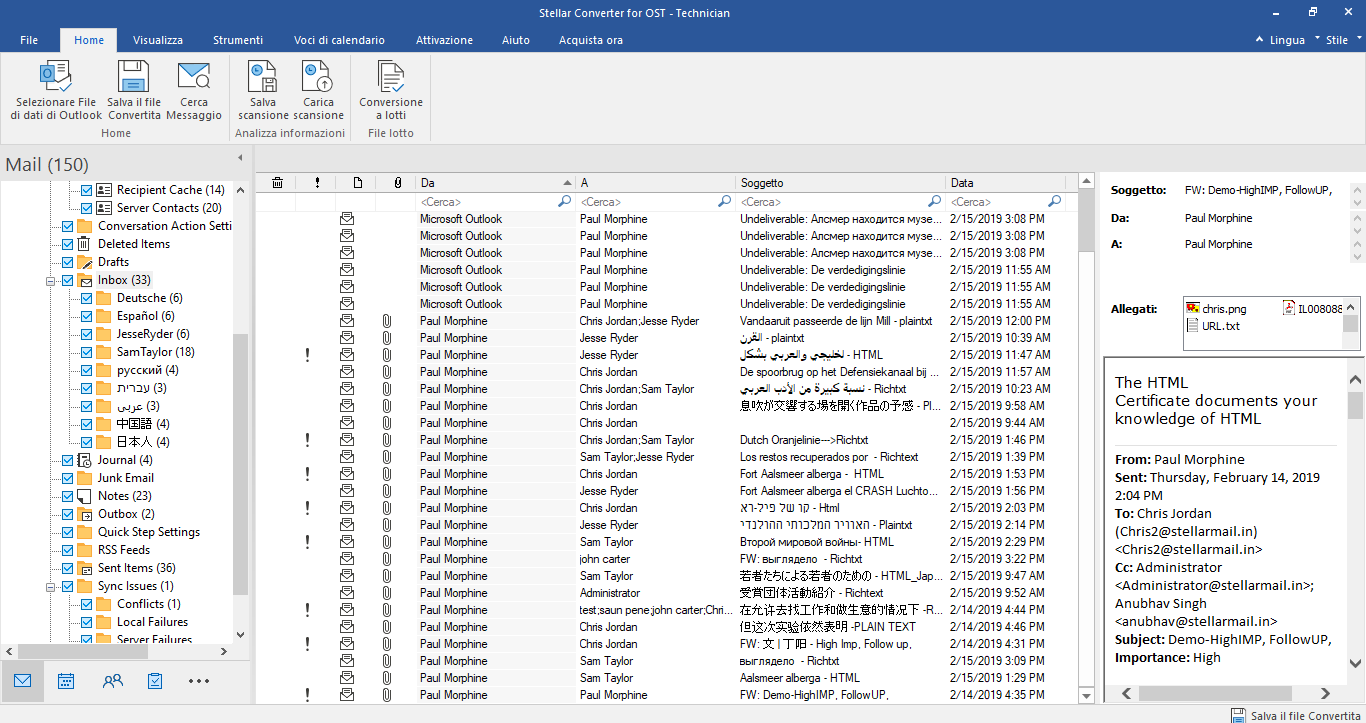Click search icon in Da filter
The image size is (1366, 723).
click(x=564, y=202)
